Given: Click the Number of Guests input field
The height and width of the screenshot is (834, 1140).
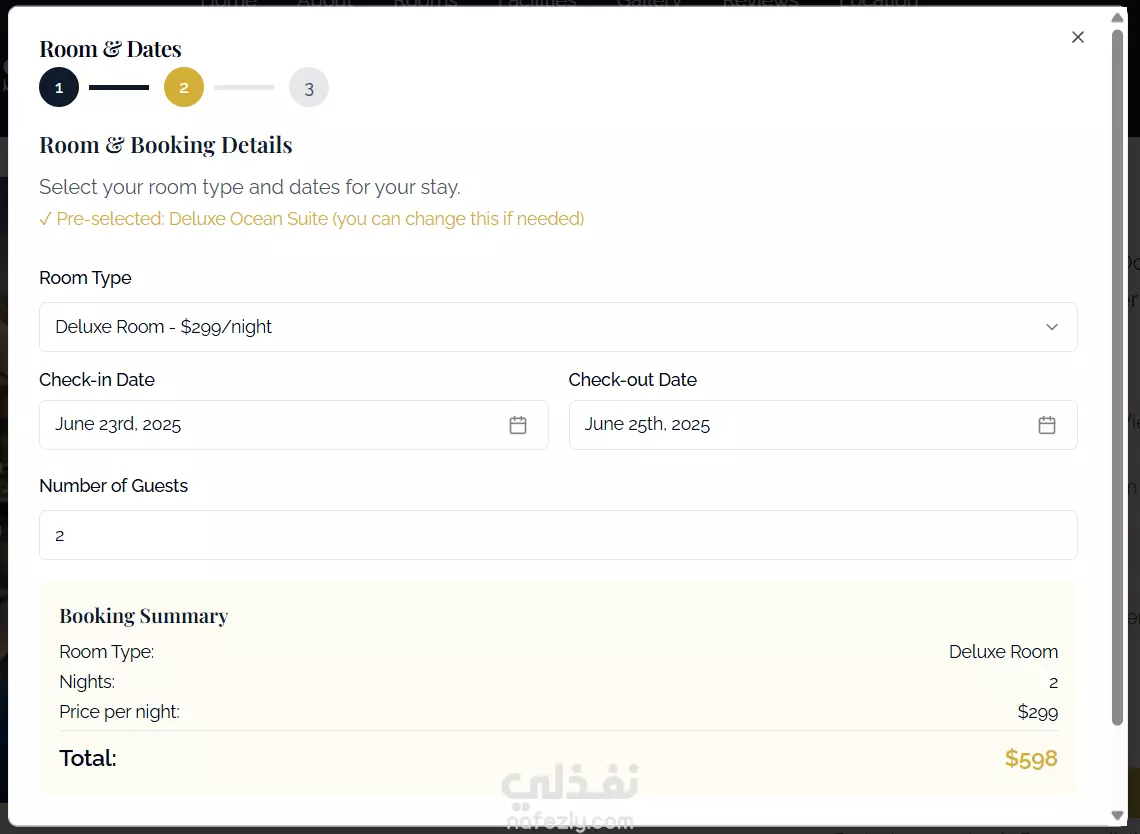Looking at the screenshot, I should 558,535.
